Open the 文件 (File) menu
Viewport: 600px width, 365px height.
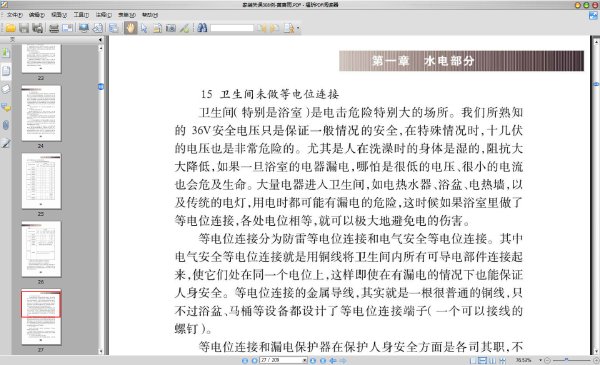coord(15,15)
